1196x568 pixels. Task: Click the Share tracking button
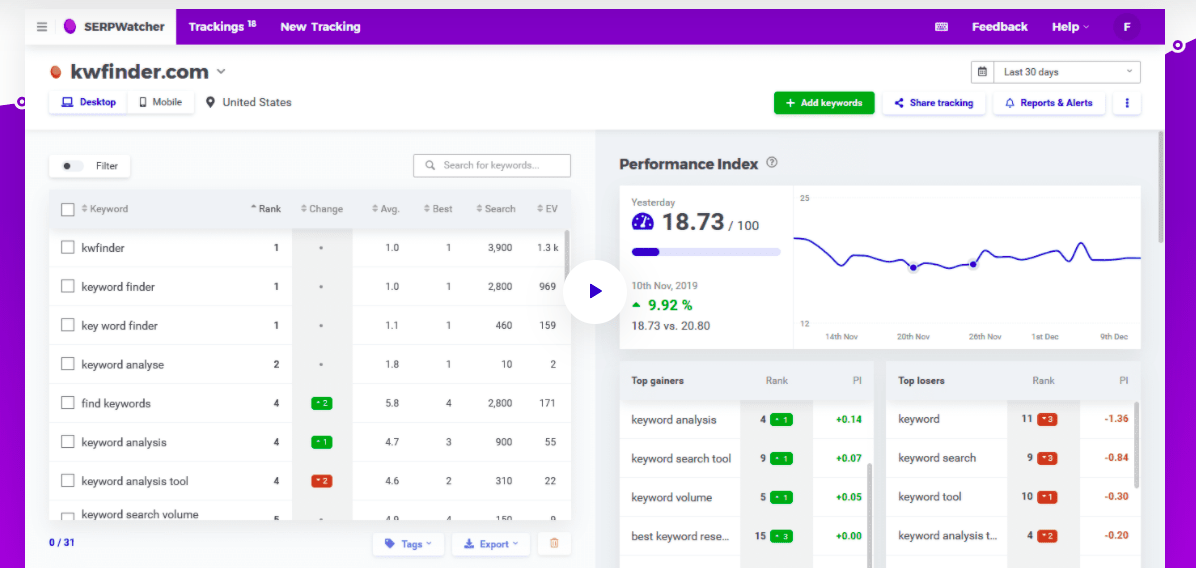click(x=934, y=103)
